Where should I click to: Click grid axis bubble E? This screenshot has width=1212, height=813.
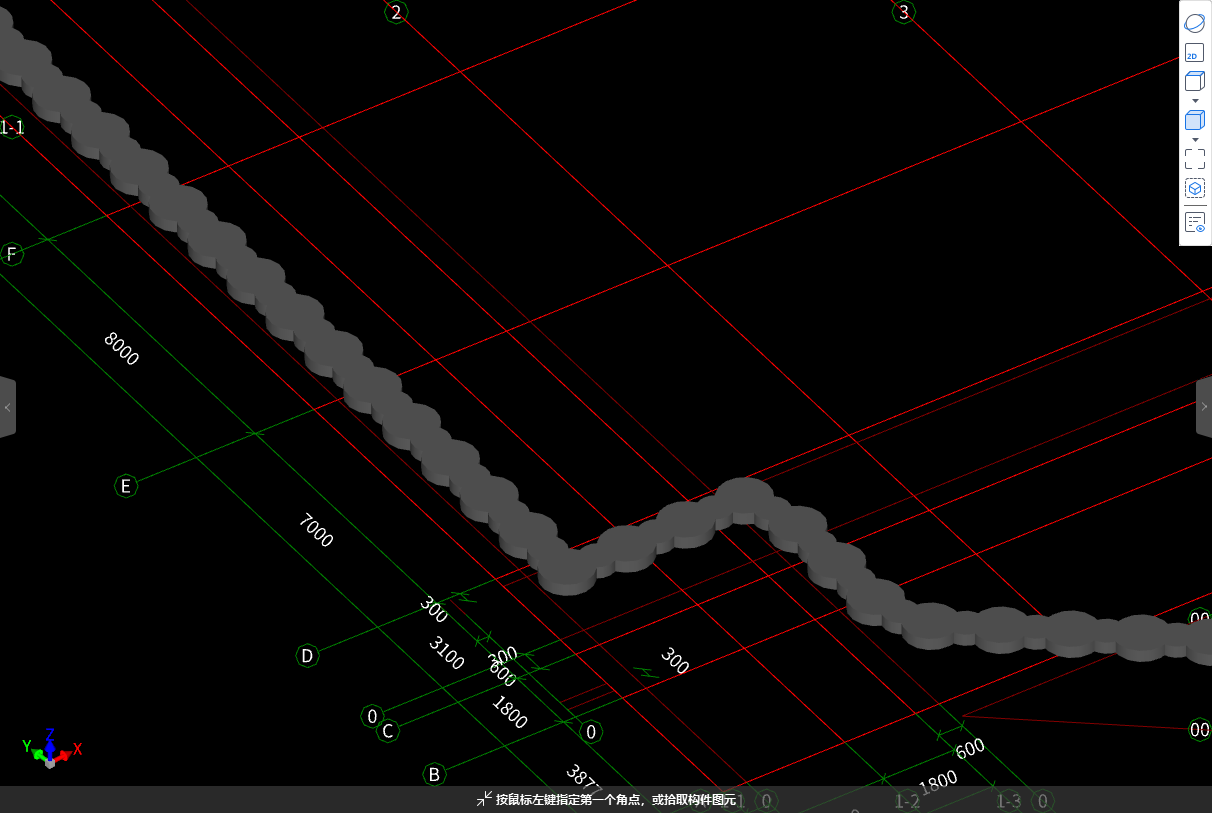pos(125,486)
